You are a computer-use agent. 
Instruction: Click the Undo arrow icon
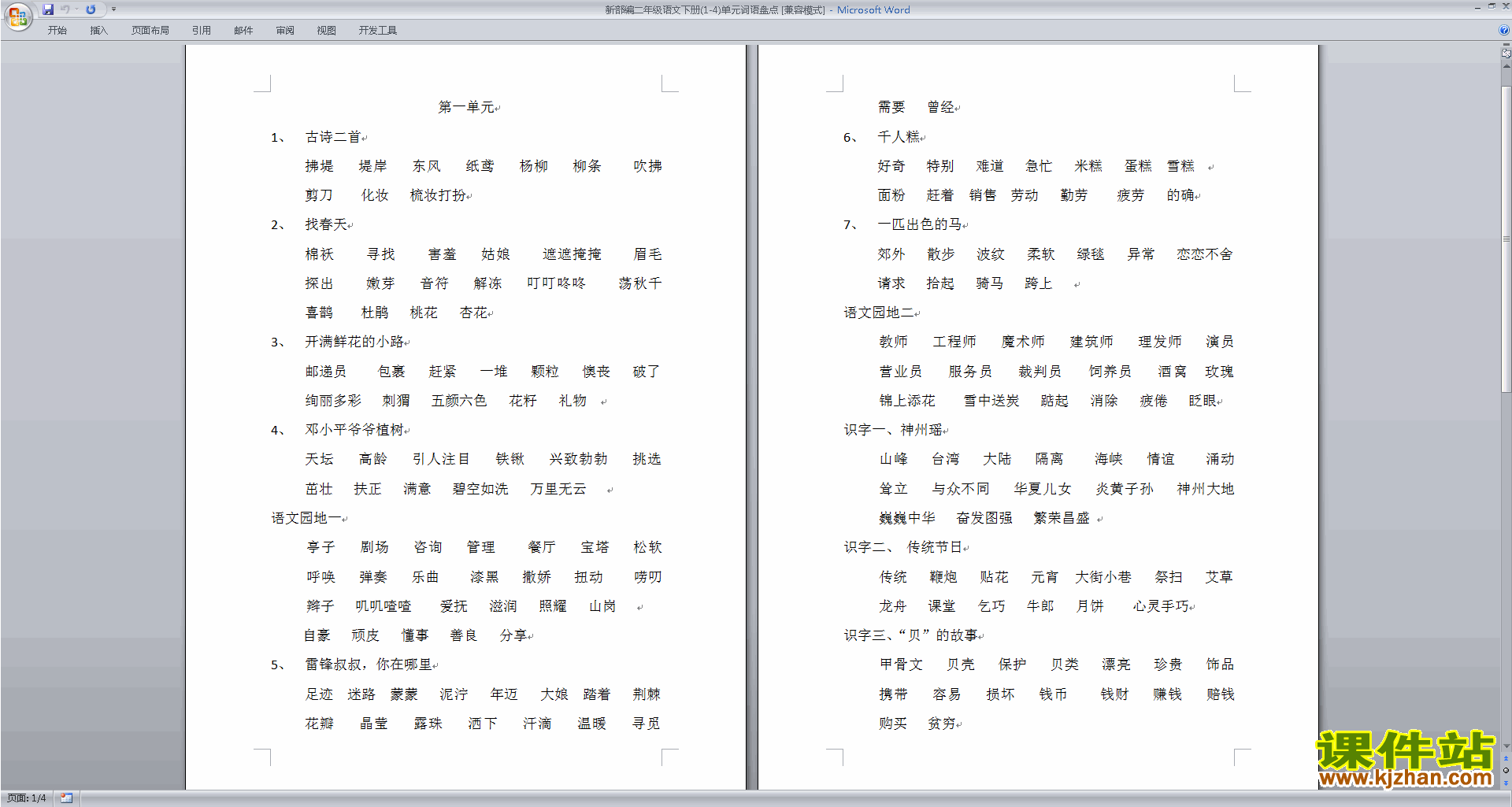pyautogui.click(x=65, y=9)
